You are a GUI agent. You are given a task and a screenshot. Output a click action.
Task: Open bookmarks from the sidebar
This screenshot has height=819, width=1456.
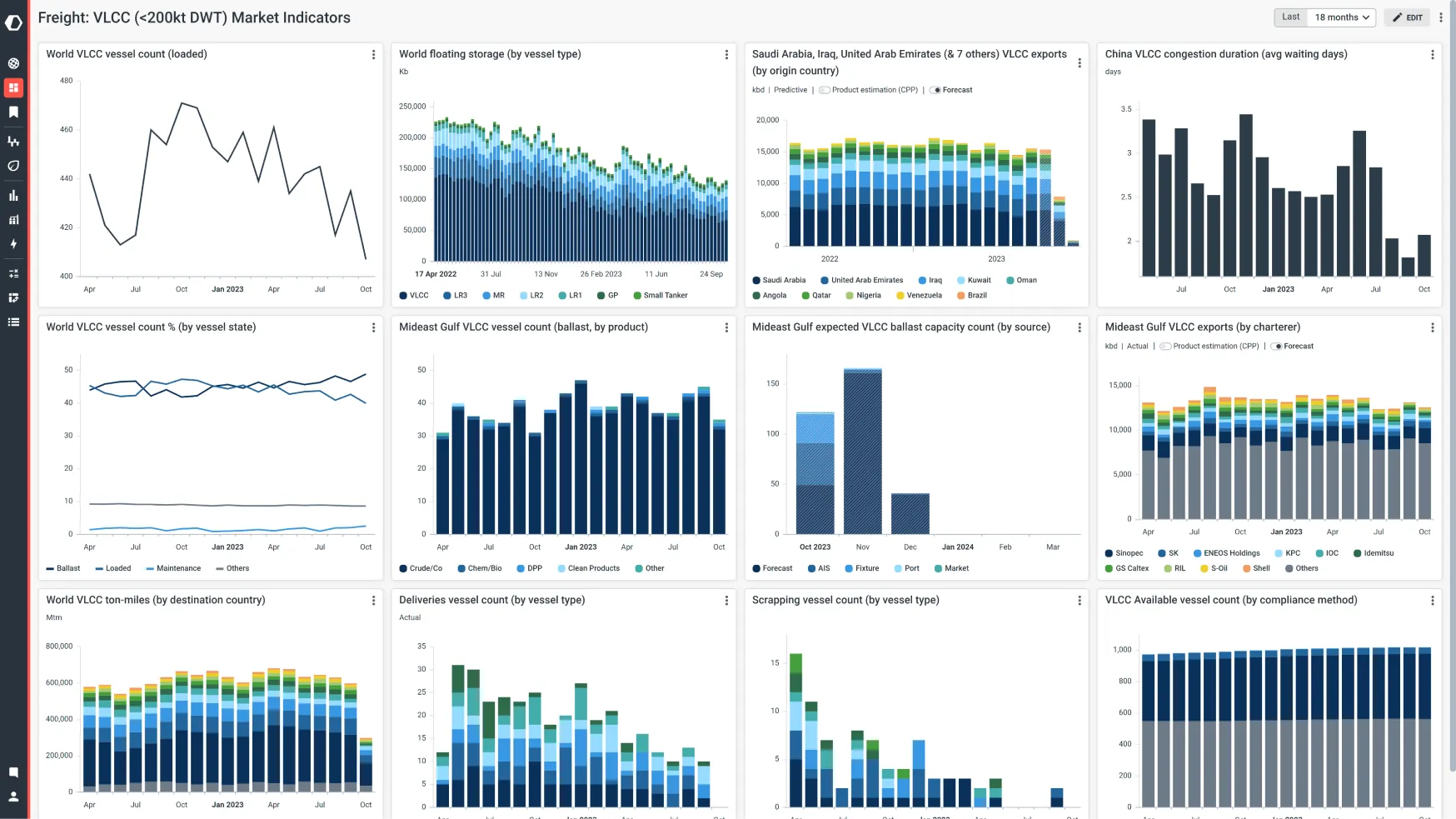click(x=13, y=112)
